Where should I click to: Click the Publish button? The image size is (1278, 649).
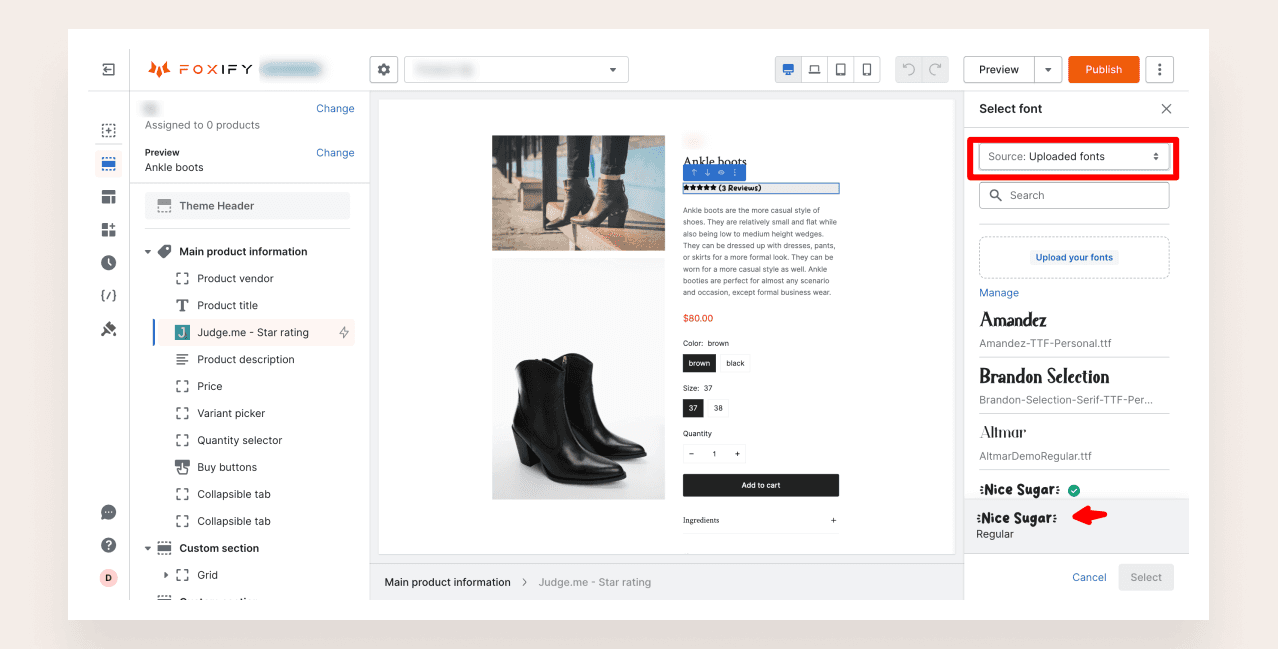1103,70
